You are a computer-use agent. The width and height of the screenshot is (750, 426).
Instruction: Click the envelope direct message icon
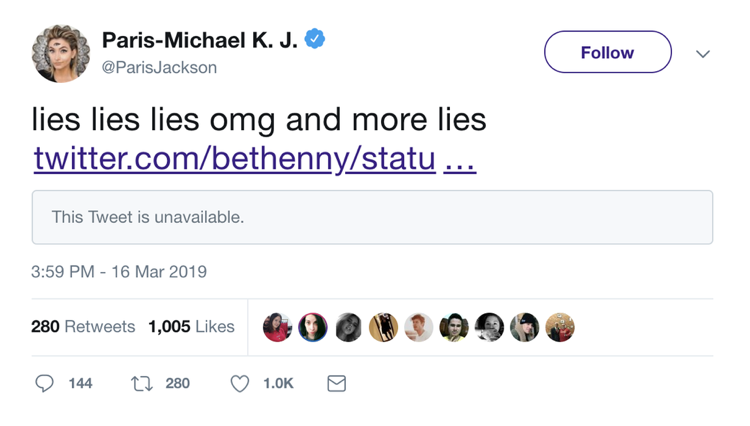[x=337, y=383]
